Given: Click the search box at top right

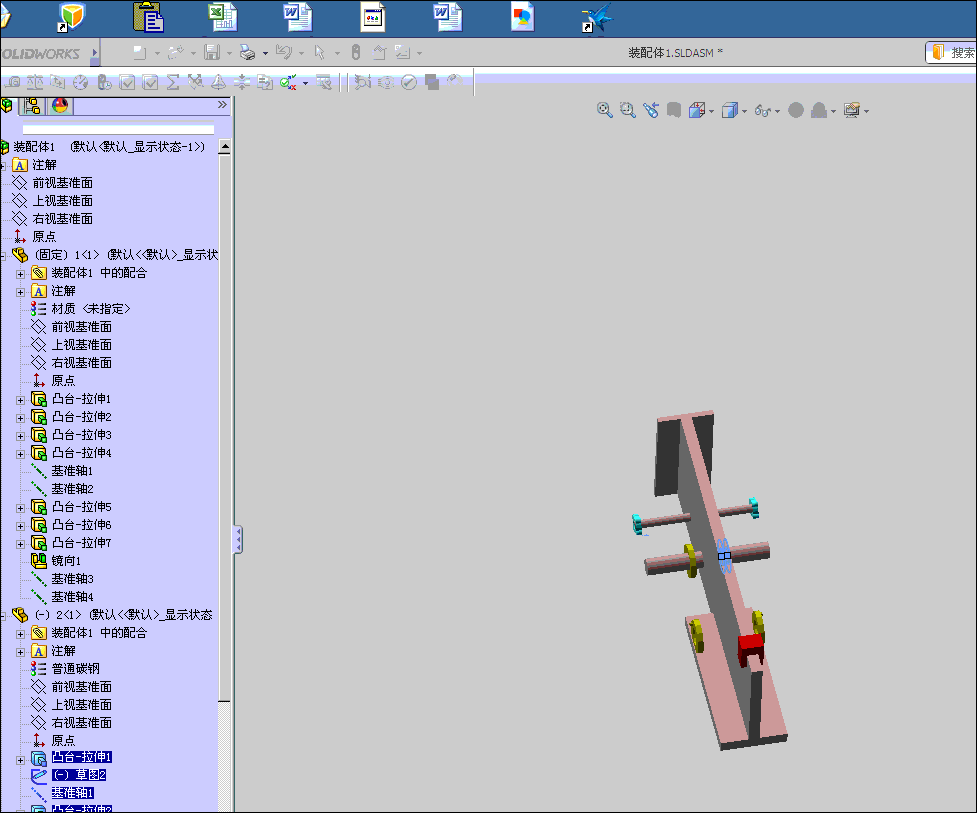Looking at the screenshot, I should click(x=951, y=53).
